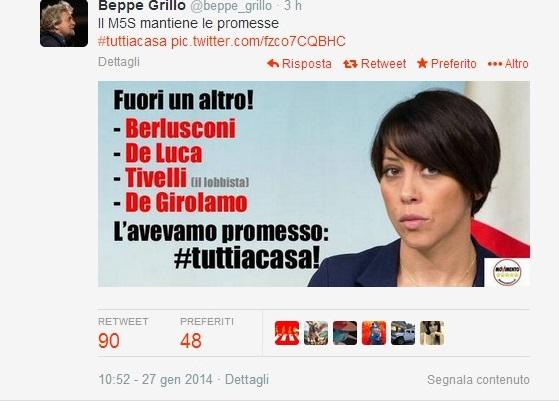559x401 pixels.
Task: Open the Altro three-dots menu
Action: (x=494, y=64)
